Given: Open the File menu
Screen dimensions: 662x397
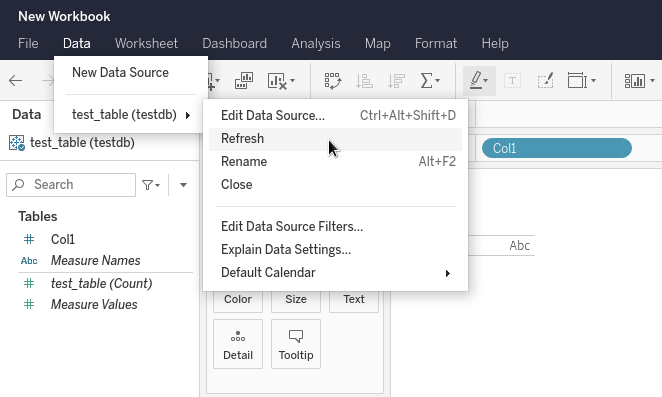Looking at the screenshot, I should (28, 44).
